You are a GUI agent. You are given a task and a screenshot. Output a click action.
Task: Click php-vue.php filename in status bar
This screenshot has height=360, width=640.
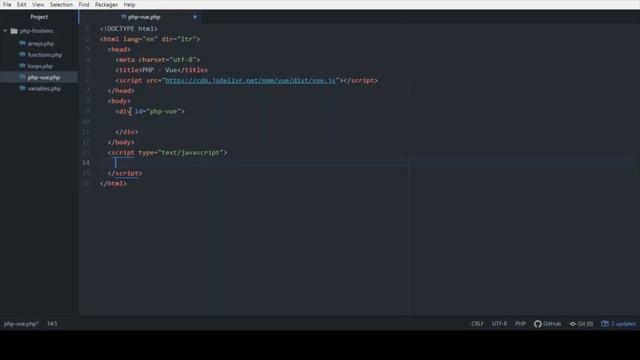click(x=21, y=324)
